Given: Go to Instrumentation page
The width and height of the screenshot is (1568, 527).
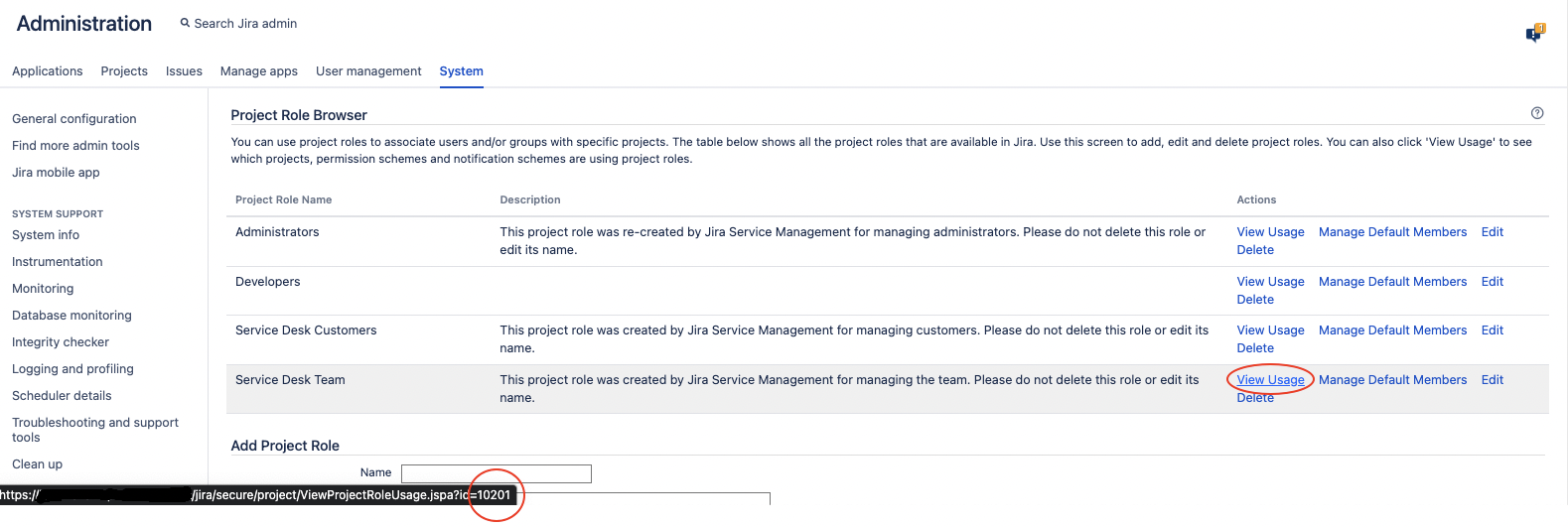Looking at the screenshot, I should click(x=58, y=262).
